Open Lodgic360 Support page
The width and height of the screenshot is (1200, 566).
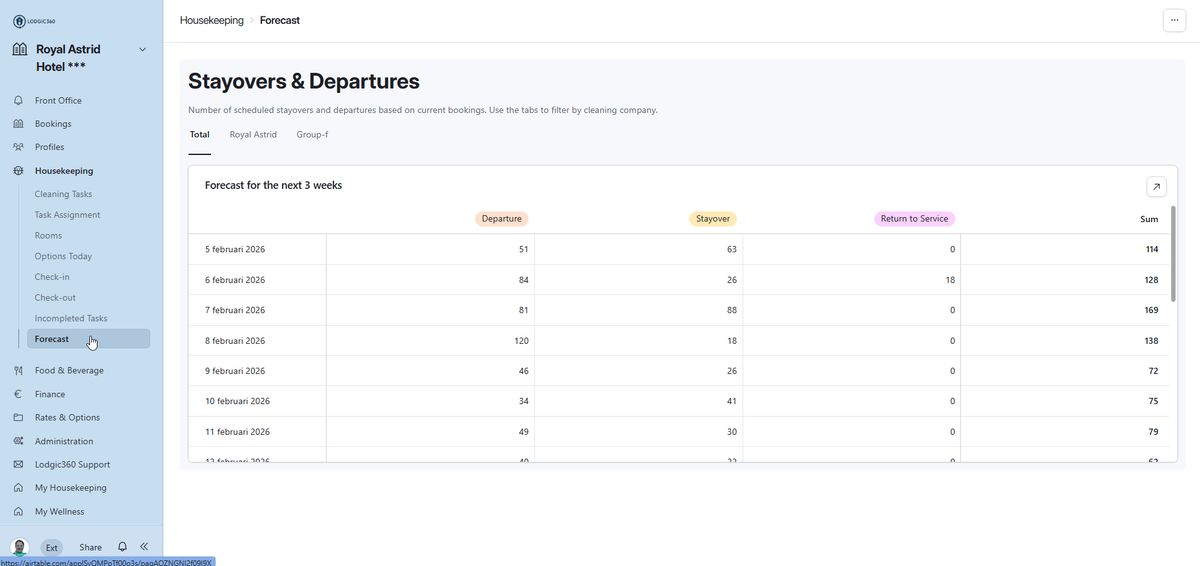pos(72,464)
